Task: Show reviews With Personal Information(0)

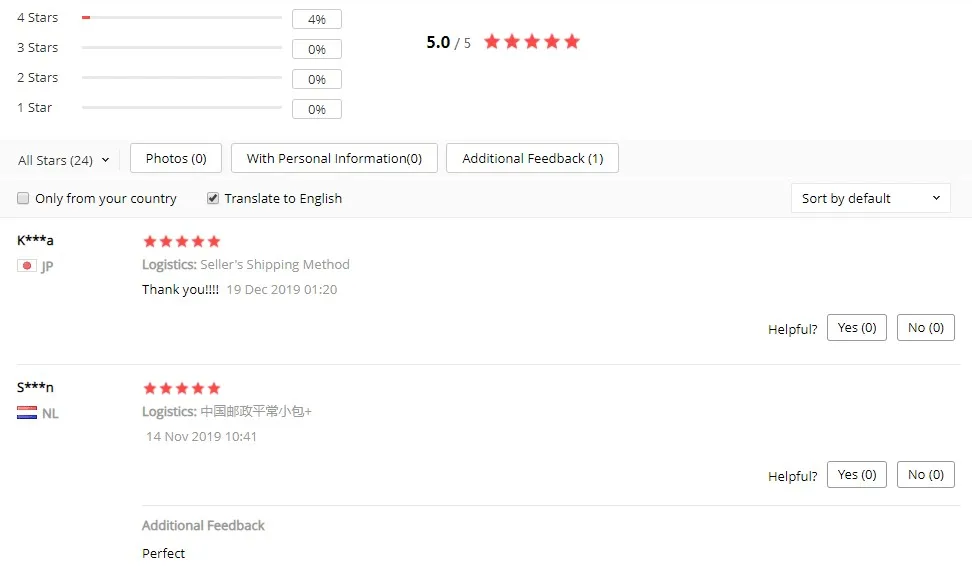Action: [x=334, y=158]
